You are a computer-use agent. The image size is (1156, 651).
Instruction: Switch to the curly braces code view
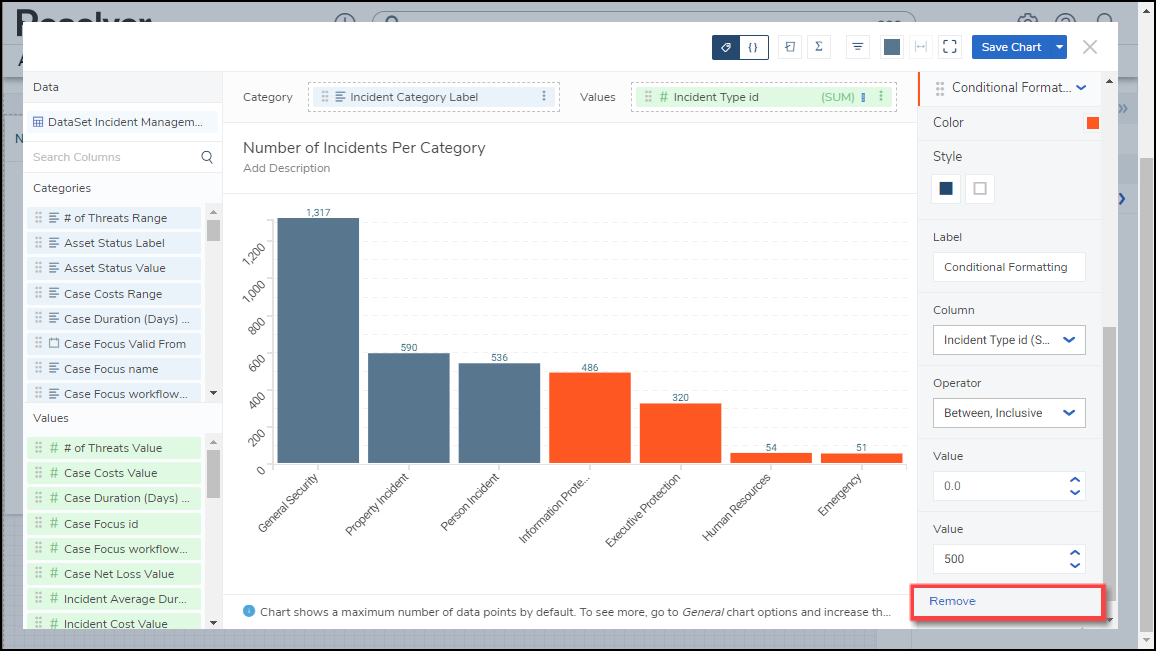[x=753, y=47]
